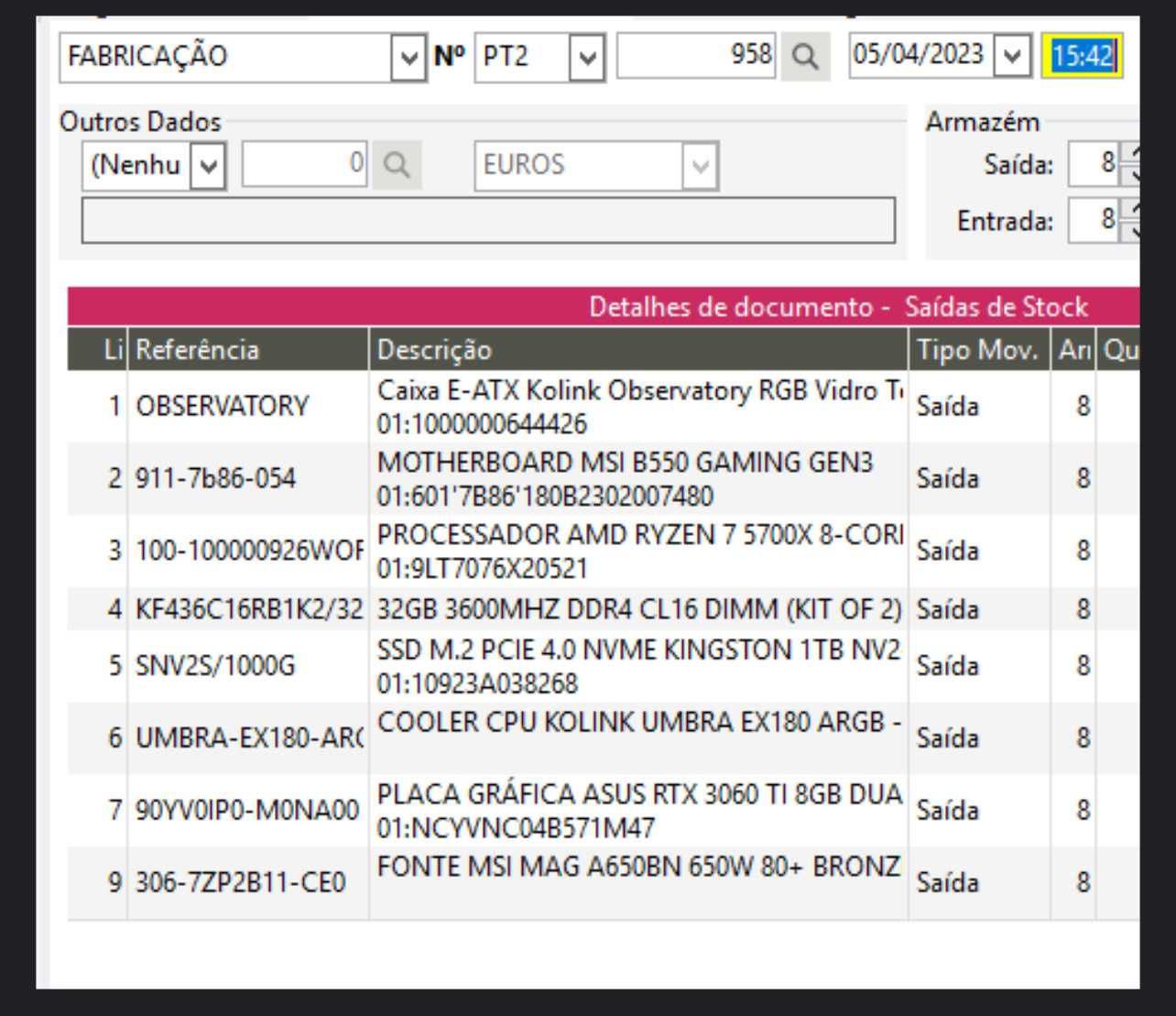Screen dimensions: 1176x1016
Task: Click the 32GB 3600MHZ DDR4 CL16 description
Action: [x=638, y=608]
